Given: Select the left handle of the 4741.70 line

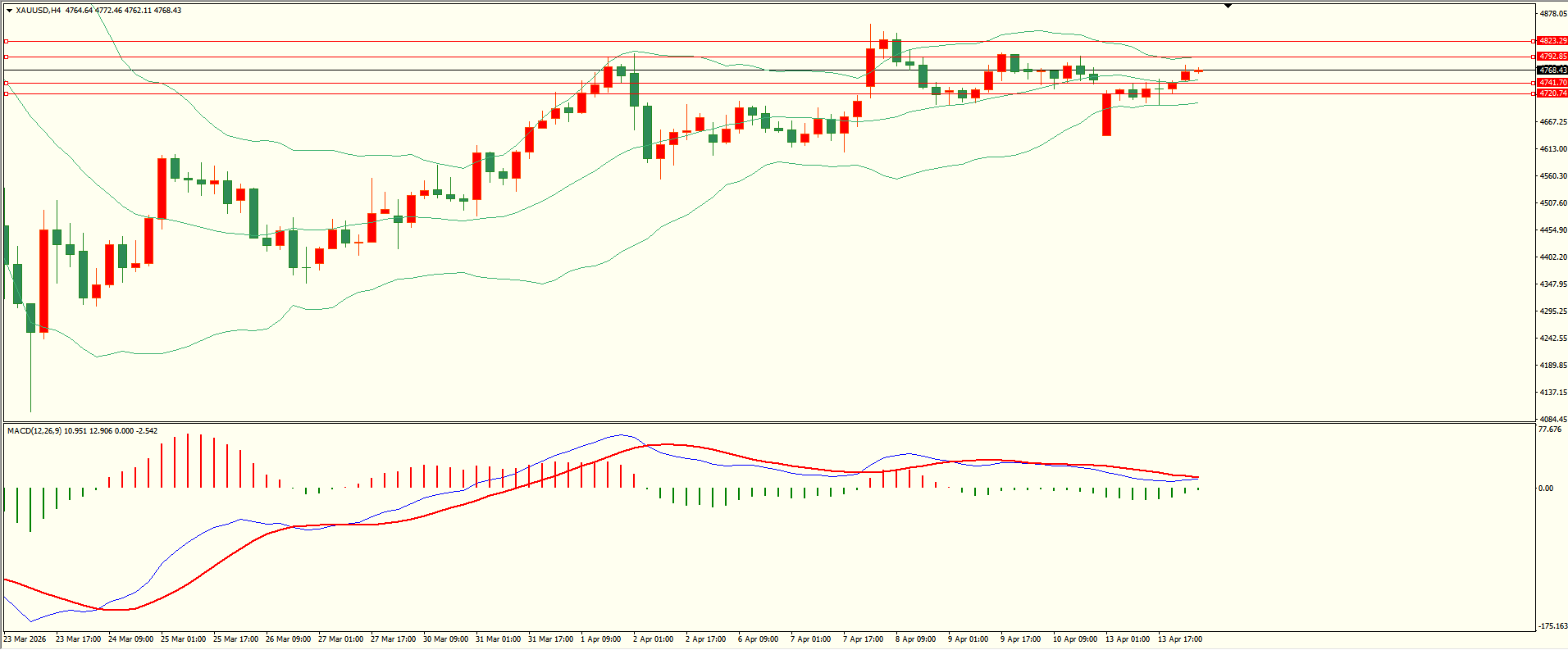Looking at the screenshot, I should click(7, 83).
